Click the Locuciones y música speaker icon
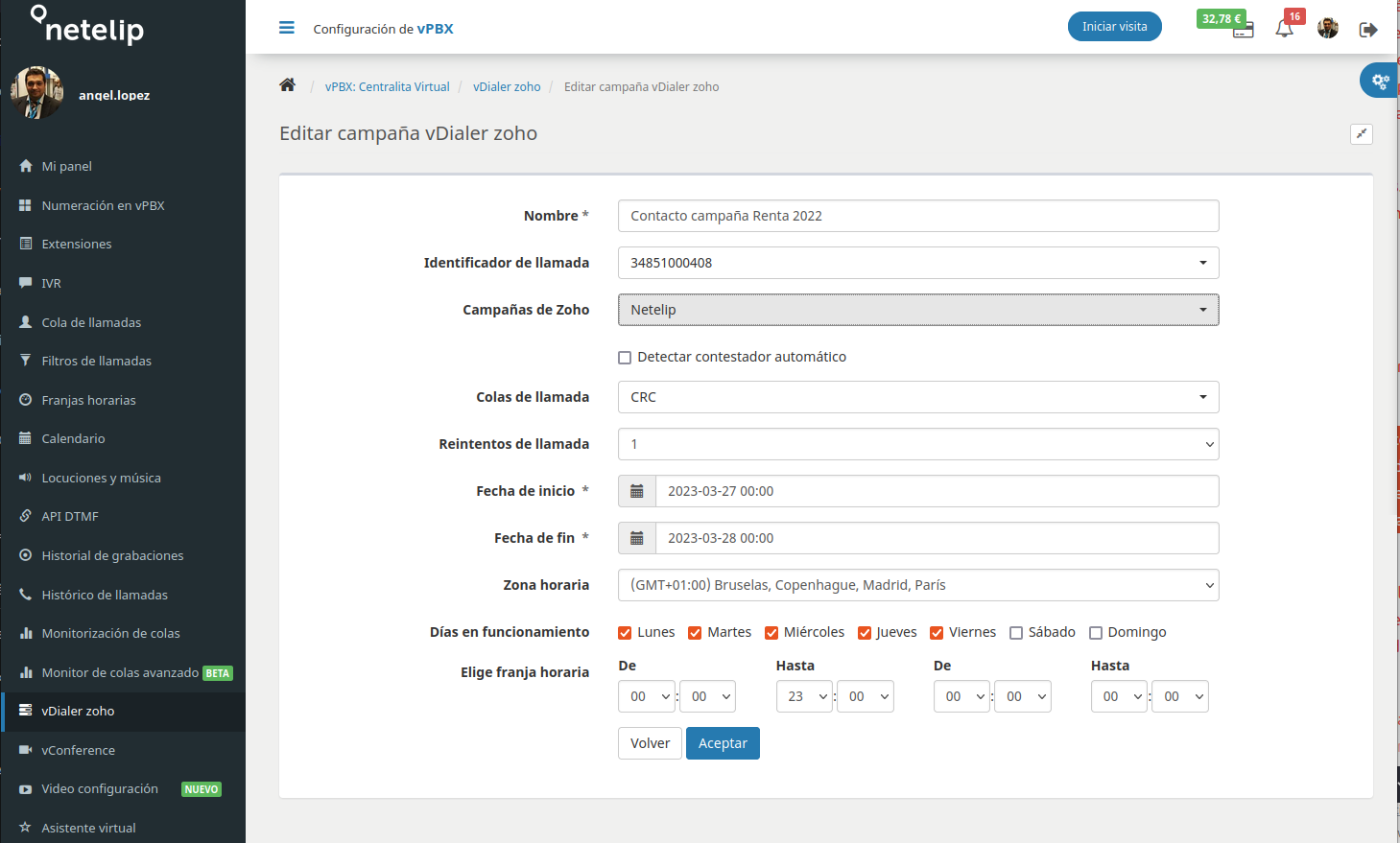Image resolution: width=1400 pixels, height=843 pixels. (26, 478)
